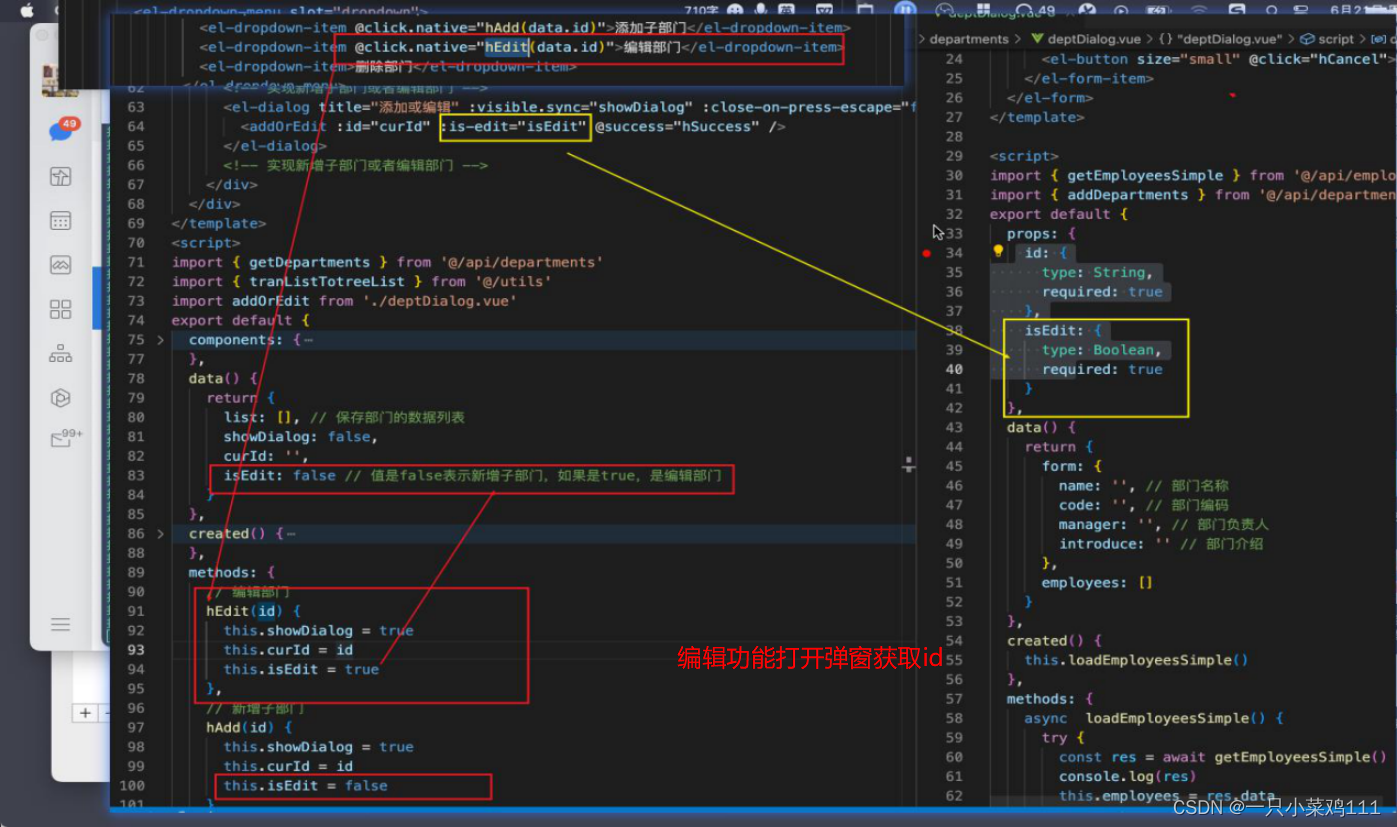Click 'employees: []' on line 51

(x=1097, y=582)
